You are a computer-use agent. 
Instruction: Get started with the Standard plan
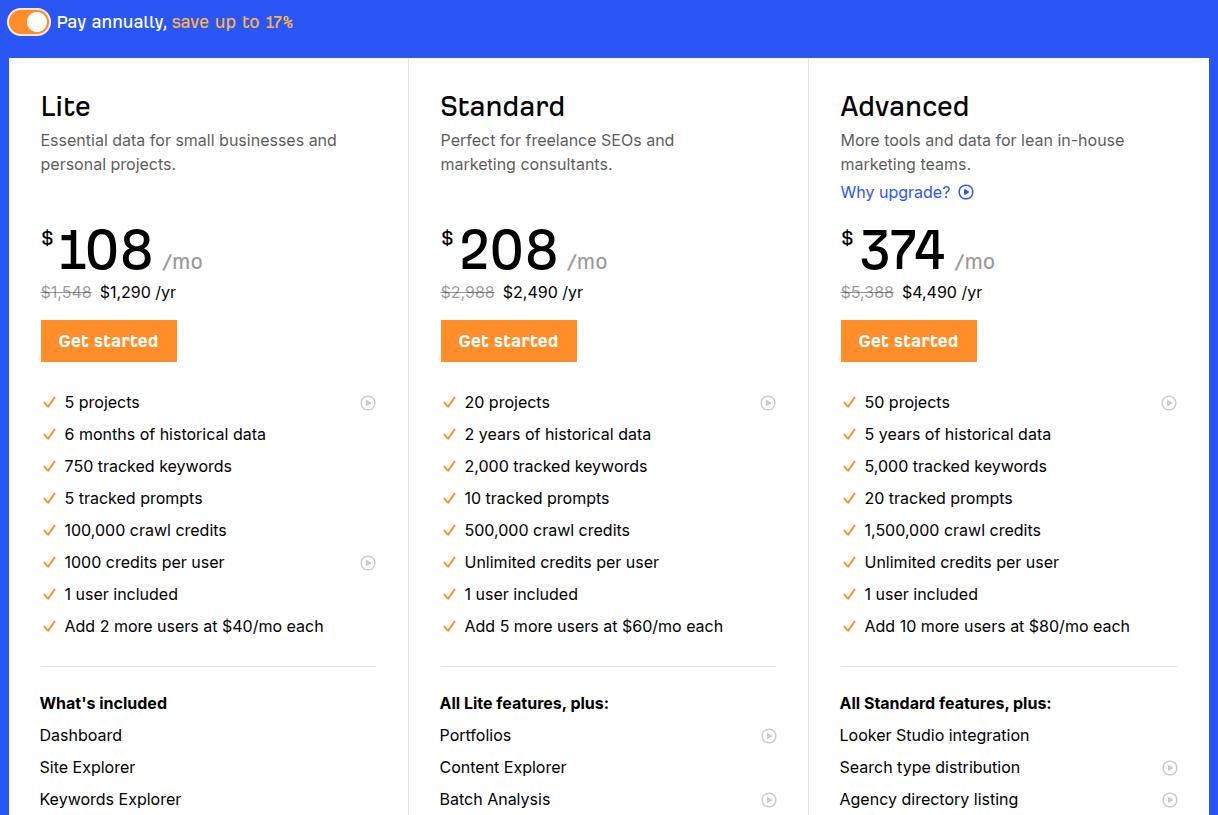(x=508, y=340)
